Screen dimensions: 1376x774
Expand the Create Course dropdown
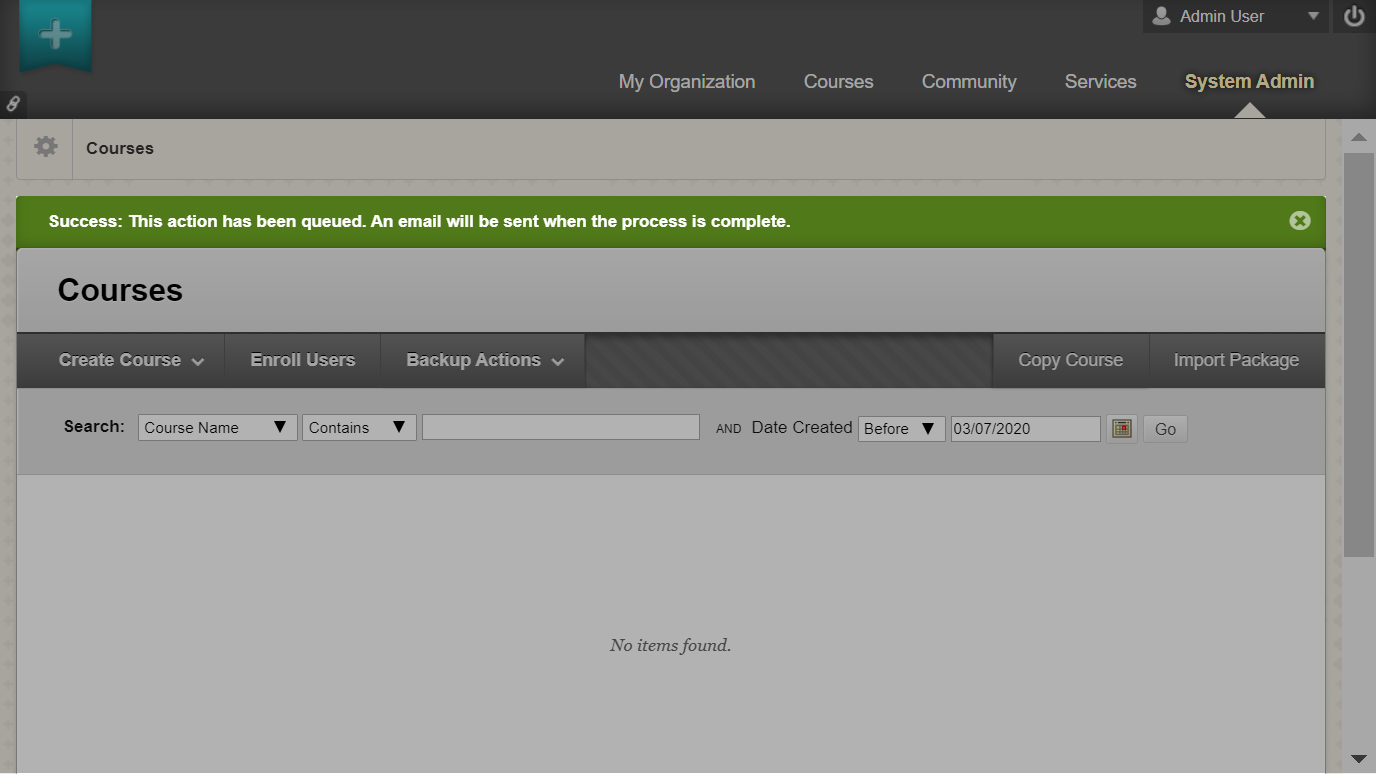[x=119, y=360]
